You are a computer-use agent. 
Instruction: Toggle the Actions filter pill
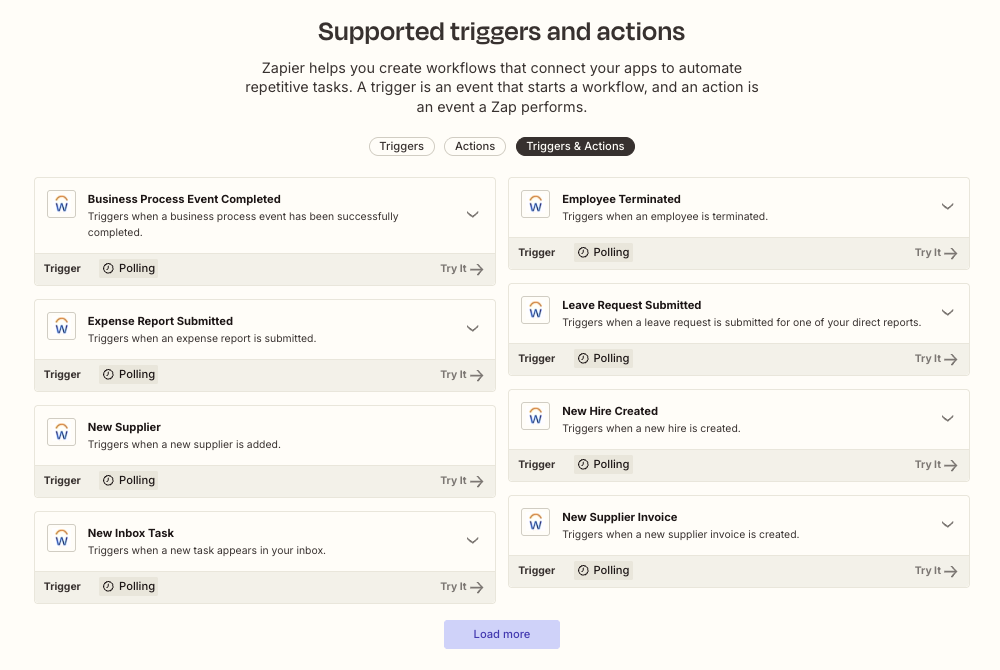point(474,146)
